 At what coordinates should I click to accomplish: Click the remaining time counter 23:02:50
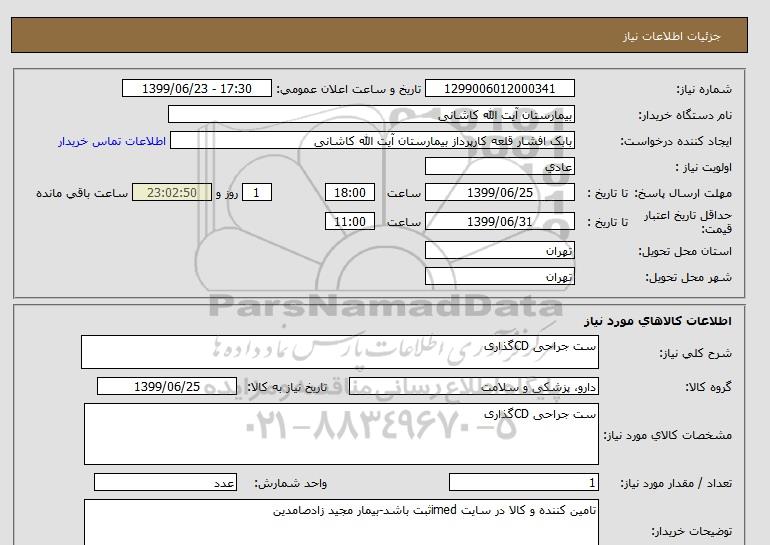(172, 192)
